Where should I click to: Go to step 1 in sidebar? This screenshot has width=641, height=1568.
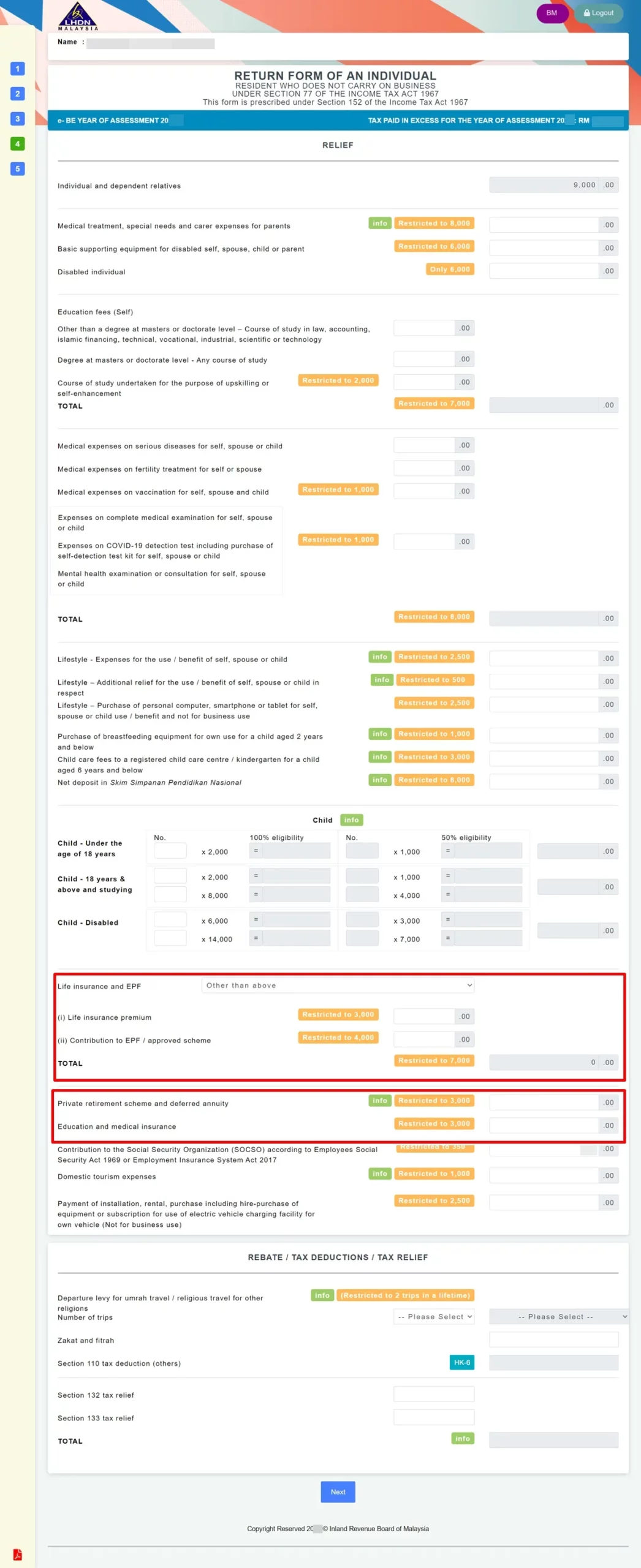(18, 69)
